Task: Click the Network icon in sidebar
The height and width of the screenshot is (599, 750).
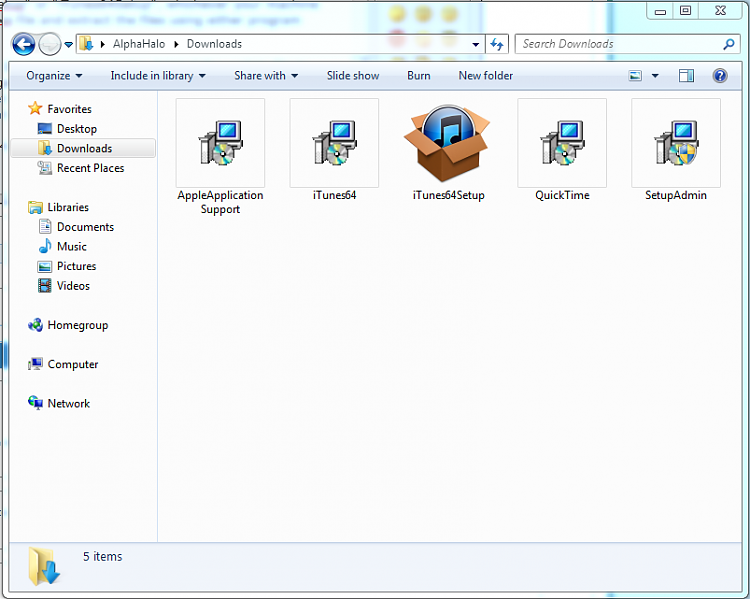Action: (x=35, y=403)
